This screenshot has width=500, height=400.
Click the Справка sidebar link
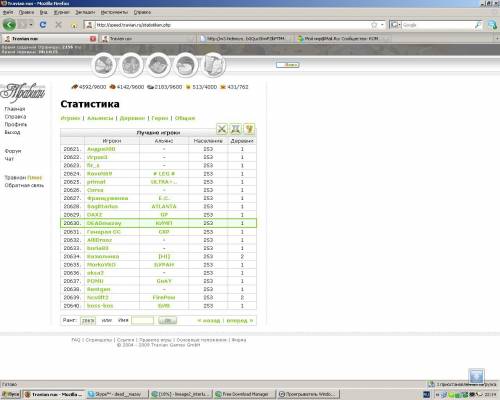coord(15,117)
